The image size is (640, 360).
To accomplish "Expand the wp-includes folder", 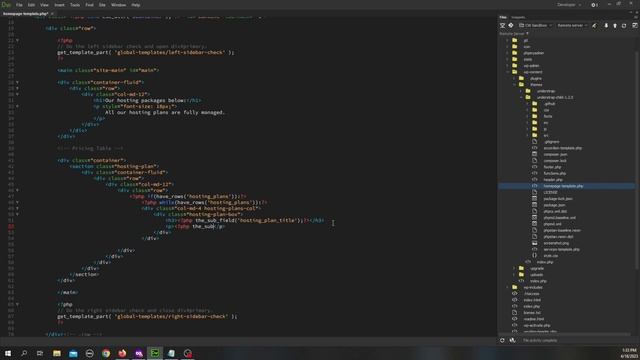I will [508, 287].
